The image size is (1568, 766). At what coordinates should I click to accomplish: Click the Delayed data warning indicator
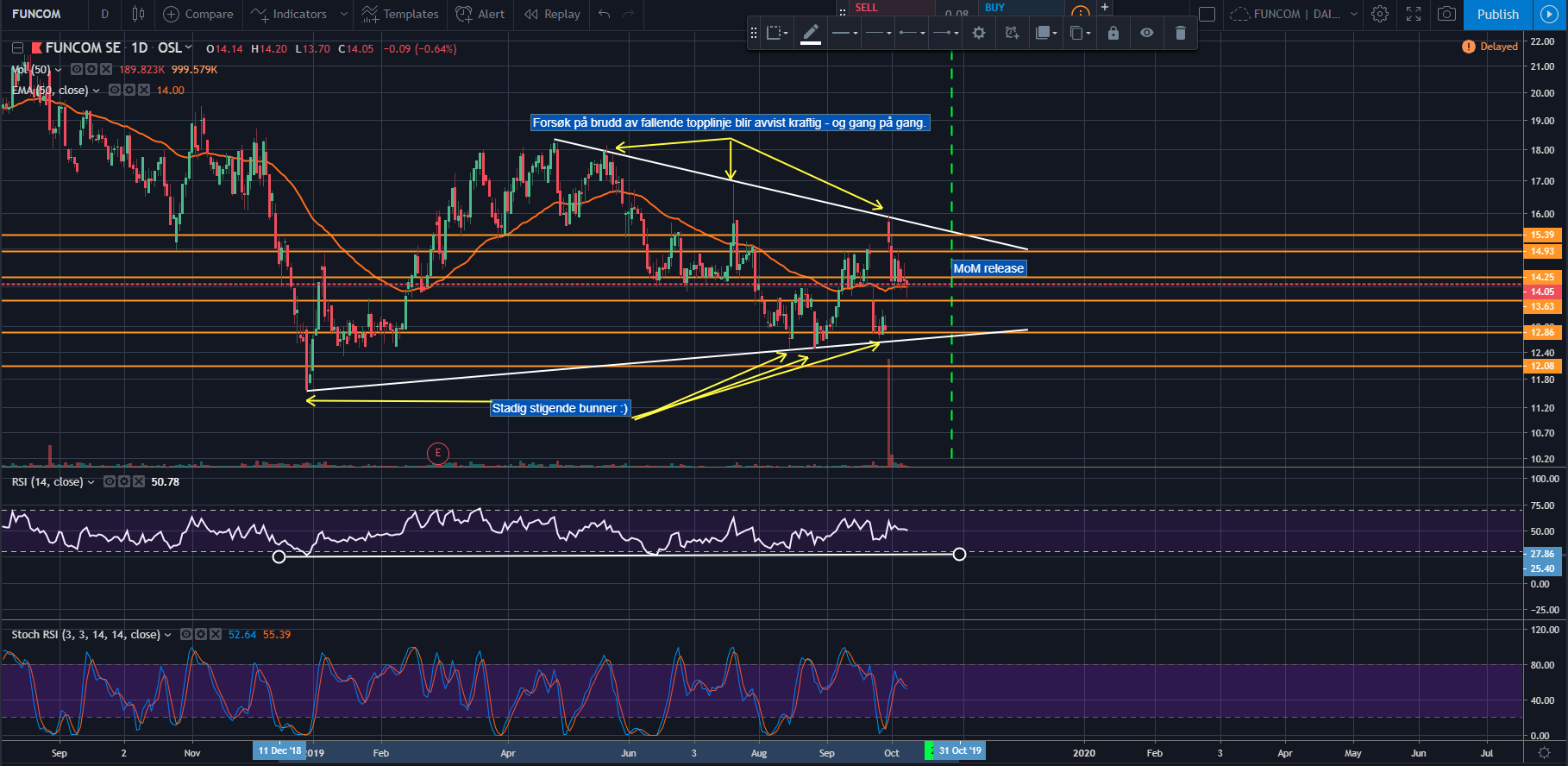click(x=1490, y=47)
